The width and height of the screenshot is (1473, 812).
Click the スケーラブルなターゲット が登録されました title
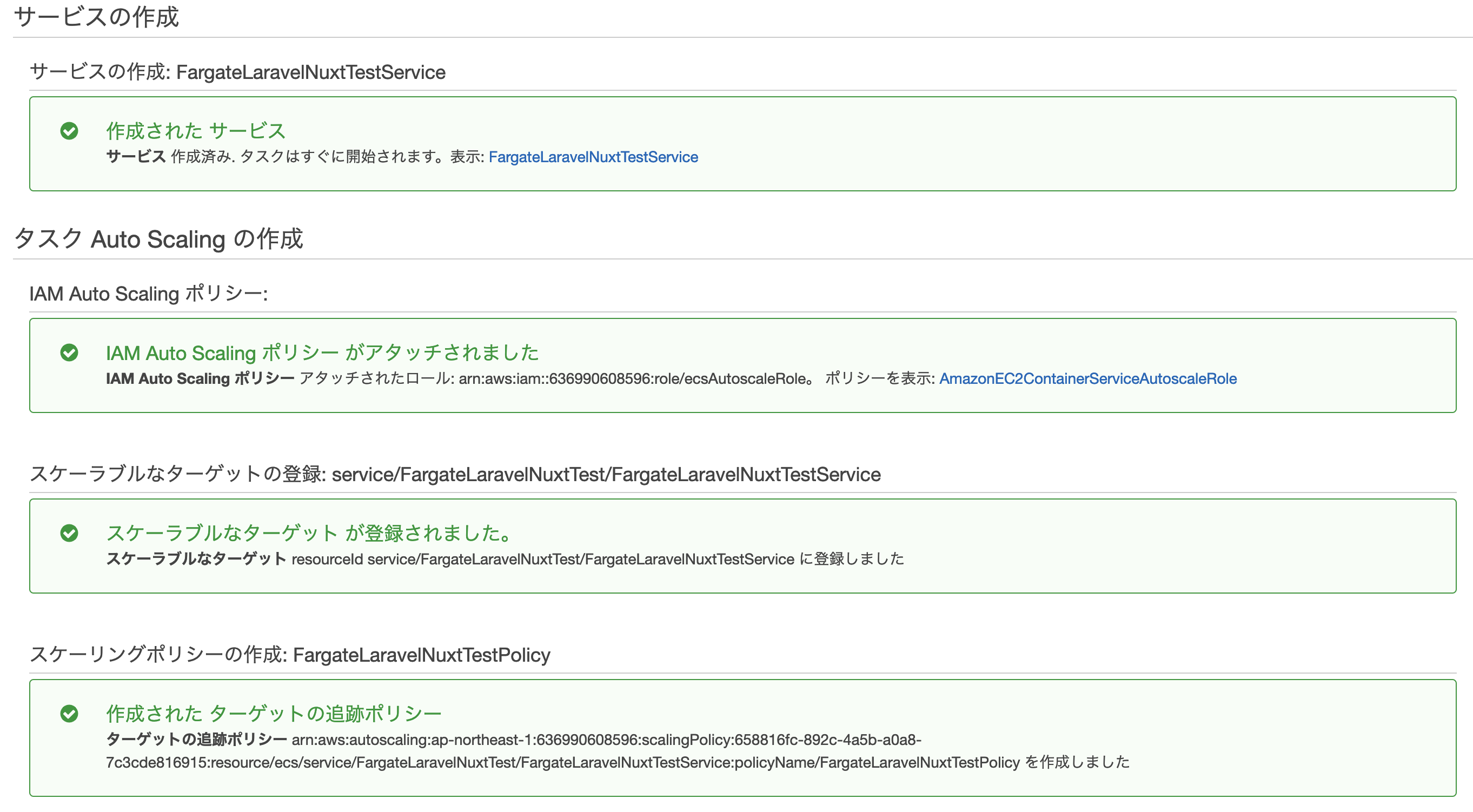[x=309, y=533]
